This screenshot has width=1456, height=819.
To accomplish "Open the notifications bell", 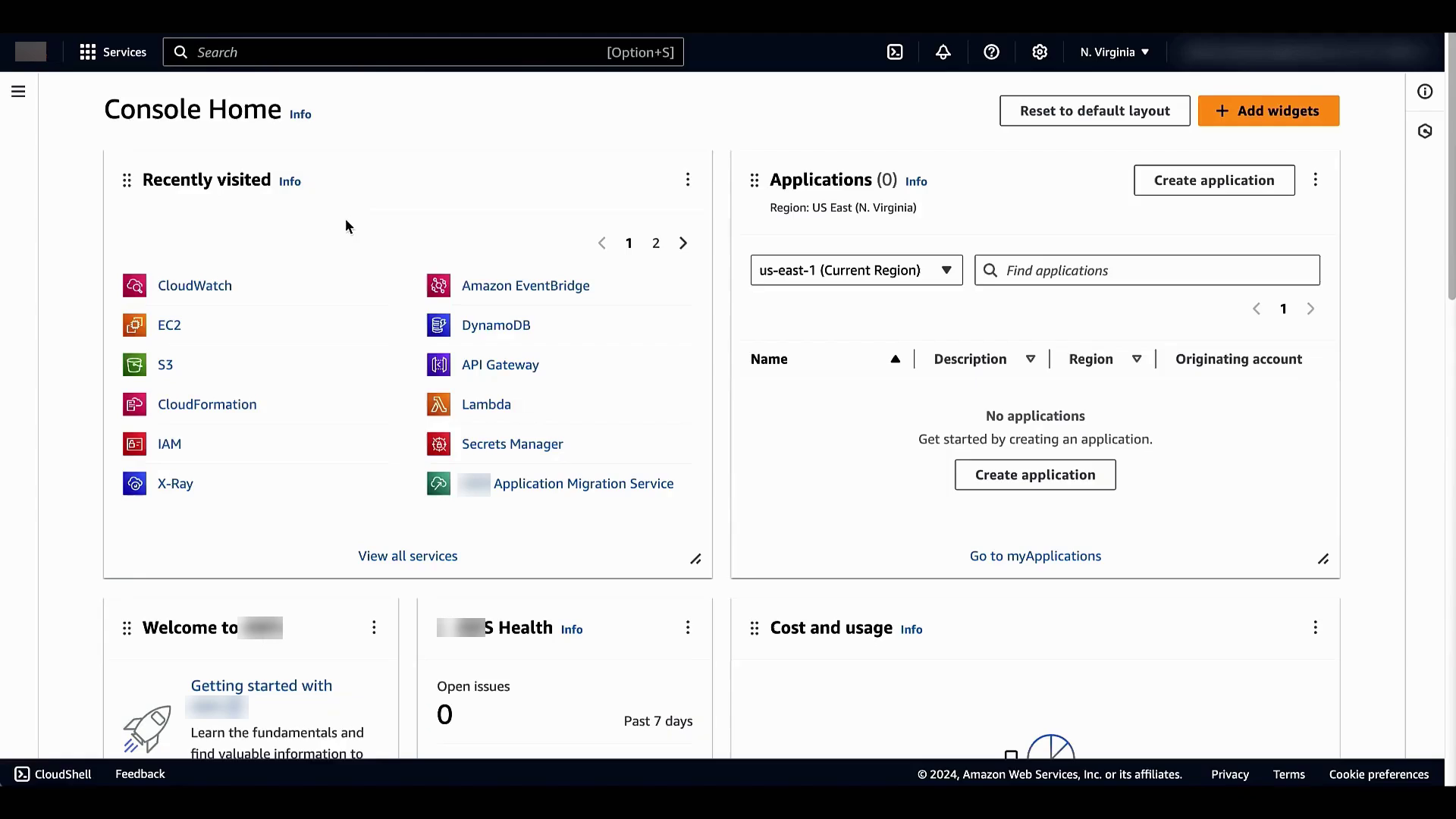I will pyautogui.click(x=943, y=52).
